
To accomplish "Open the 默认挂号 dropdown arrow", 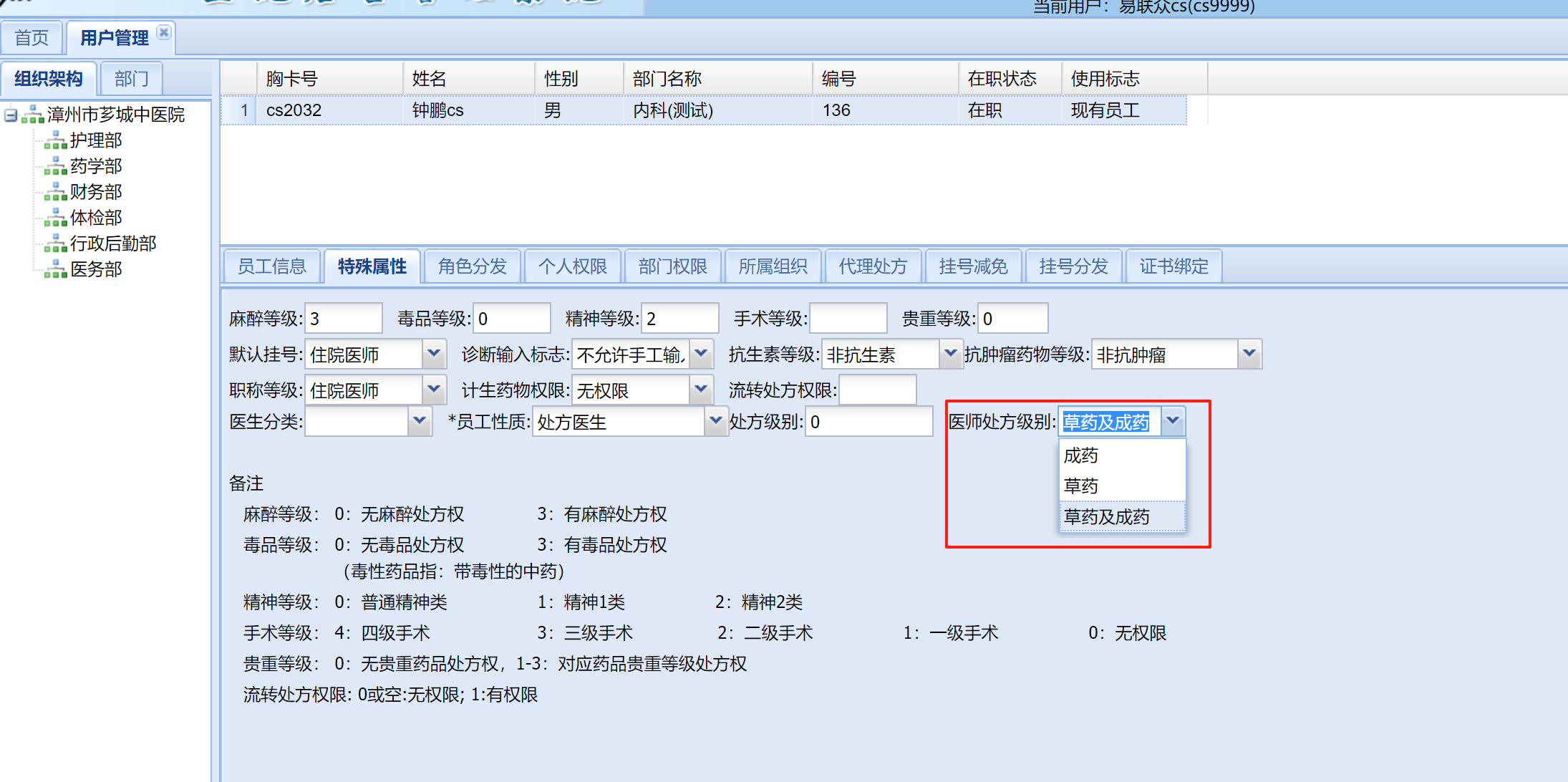I will point(433,354).
